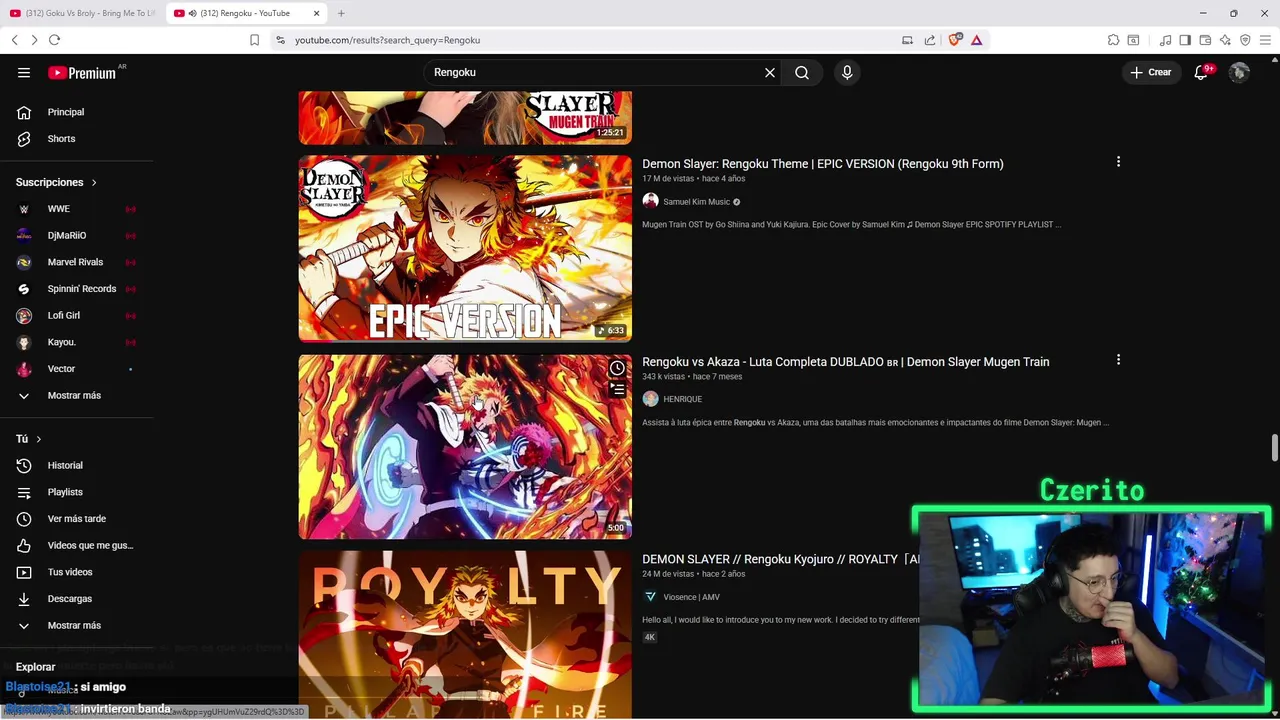Start voice search with the microphone
The width and height of the screenshot is (1280, 720).
coord(847,72)
